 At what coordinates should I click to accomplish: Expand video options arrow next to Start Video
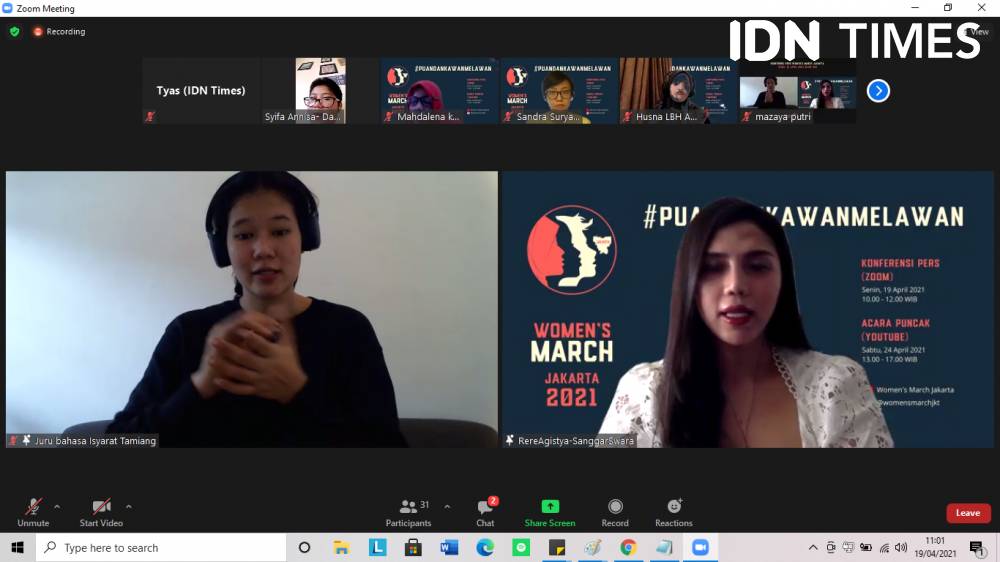[129, 507]
